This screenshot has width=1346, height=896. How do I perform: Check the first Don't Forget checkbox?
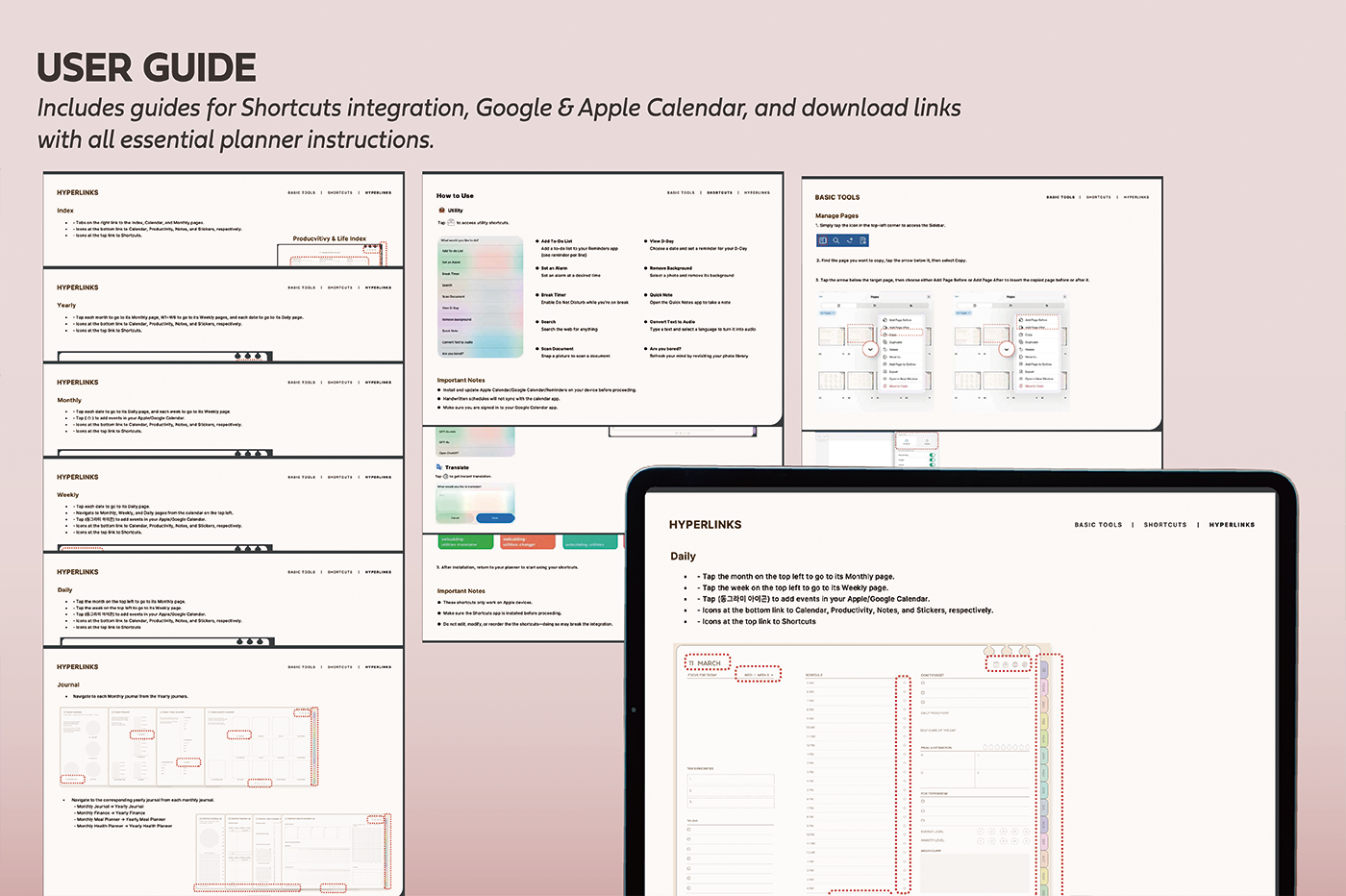click(x=923, y=684)
